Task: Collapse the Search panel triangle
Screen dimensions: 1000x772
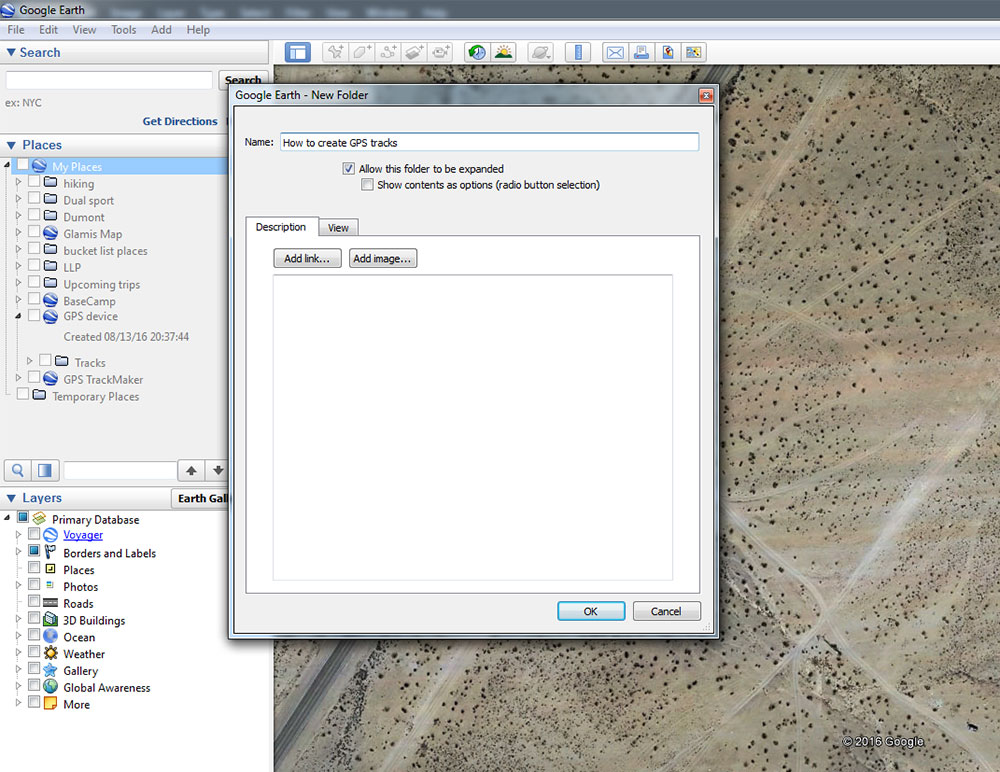Action: [x=11, y=52]
